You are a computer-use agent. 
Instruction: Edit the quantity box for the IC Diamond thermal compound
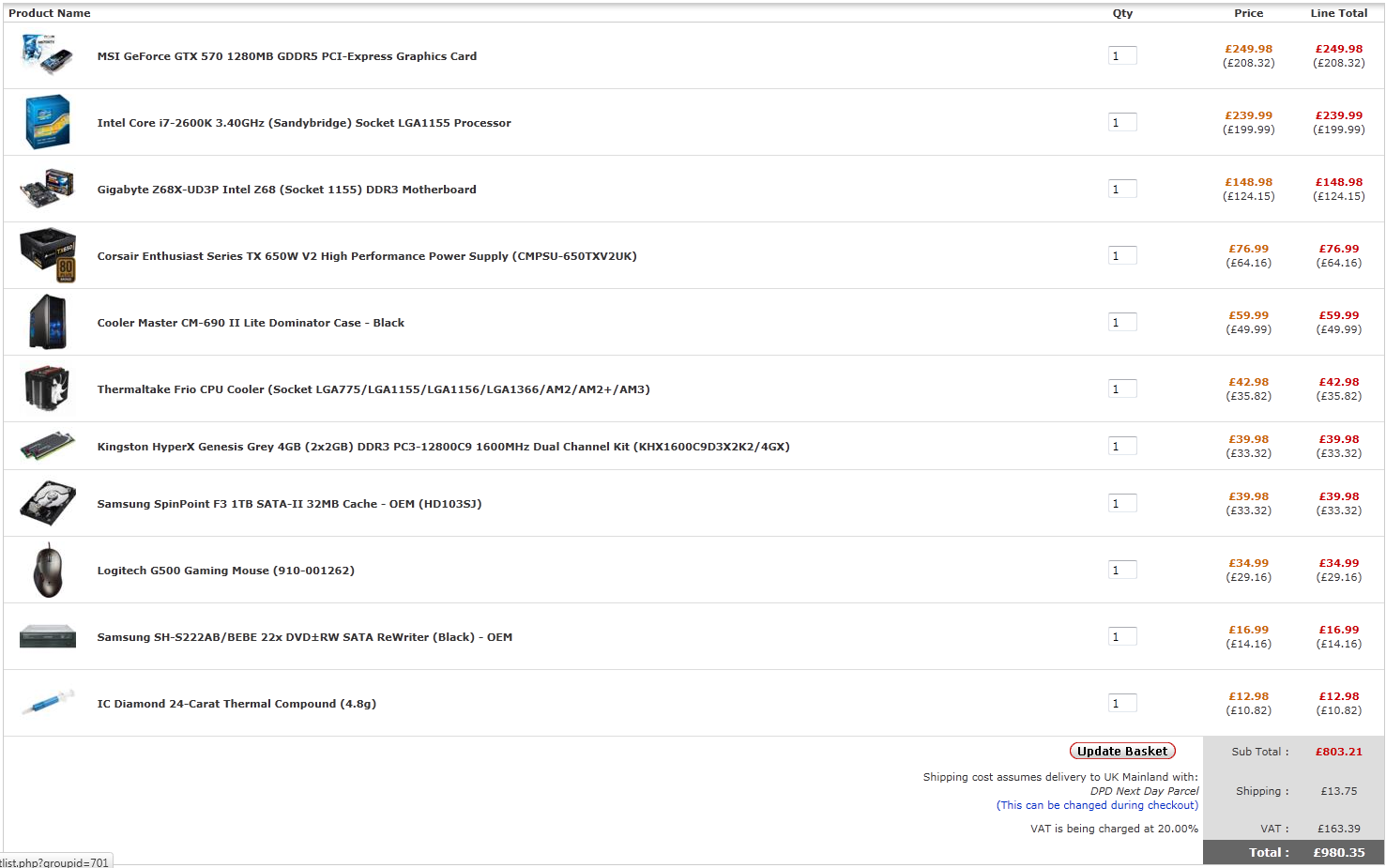click(x=1122, y=704)
